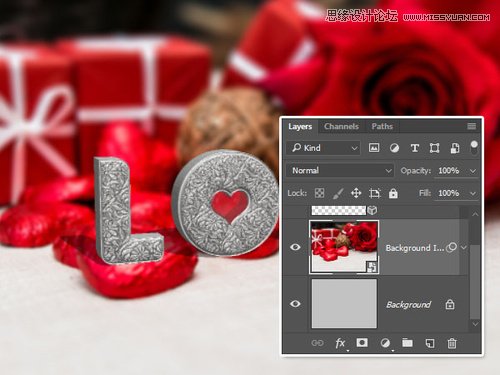
Task: Click the Background layer lock icon
Action: pos(450,304)
